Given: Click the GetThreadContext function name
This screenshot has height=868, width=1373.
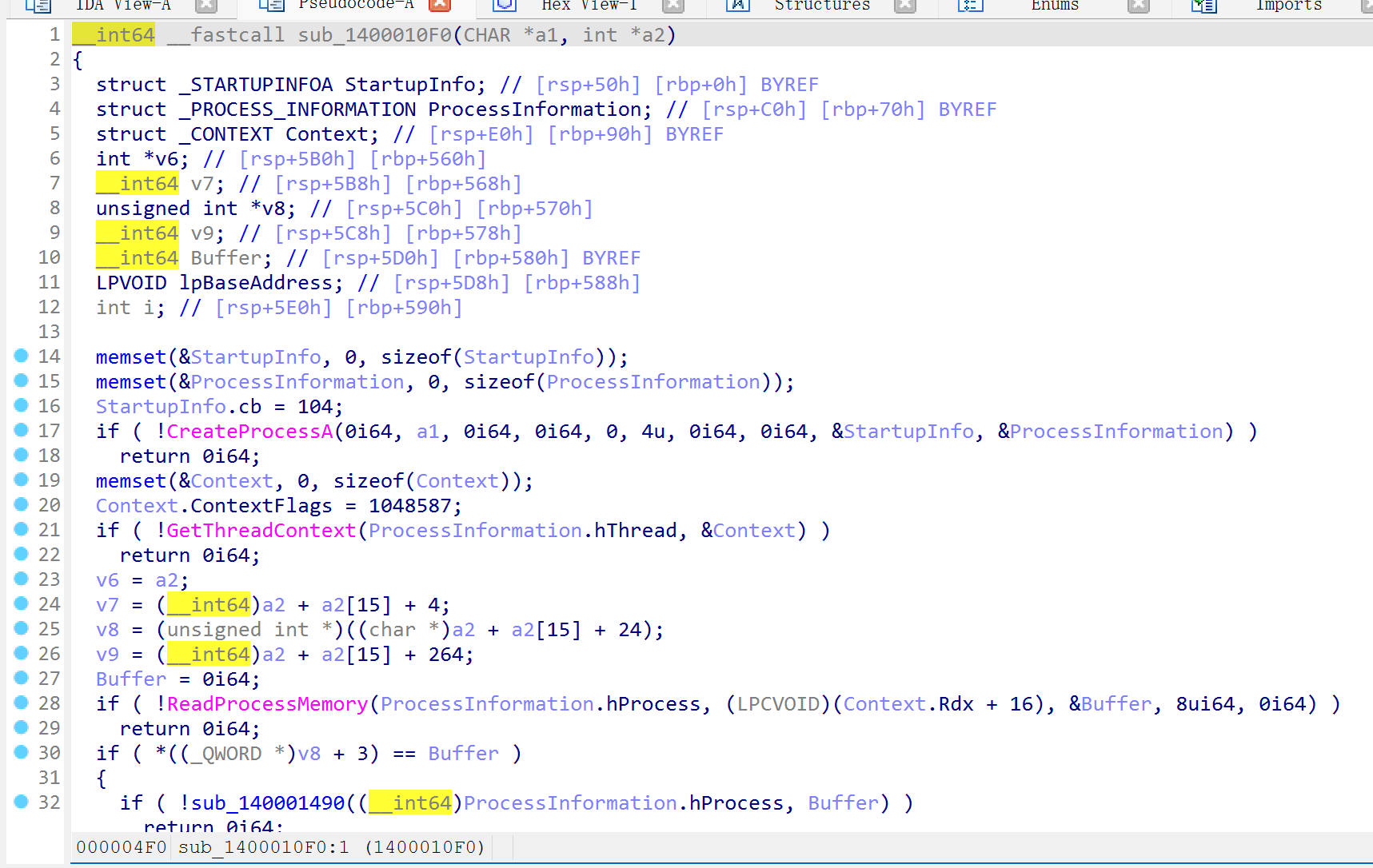Looking at the screenshot, I should 261,531.
